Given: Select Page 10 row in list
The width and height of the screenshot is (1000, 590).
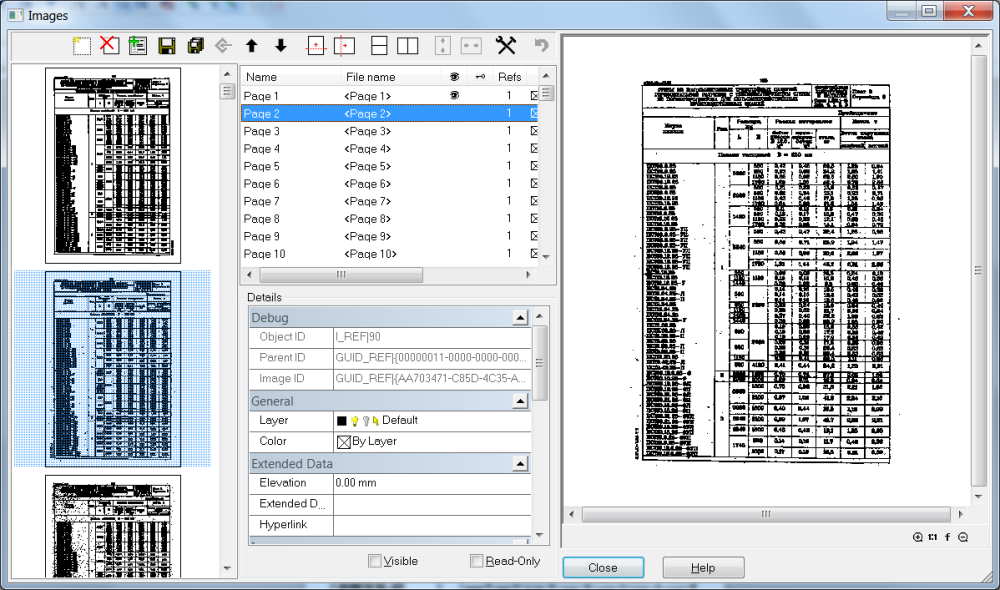Looking at the screenshot, I should (x=389, y=254).
